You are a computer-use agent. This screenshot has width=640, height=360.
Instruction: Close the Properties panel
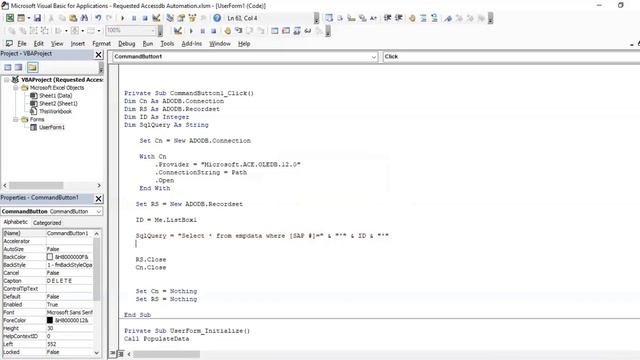(98, 198)
